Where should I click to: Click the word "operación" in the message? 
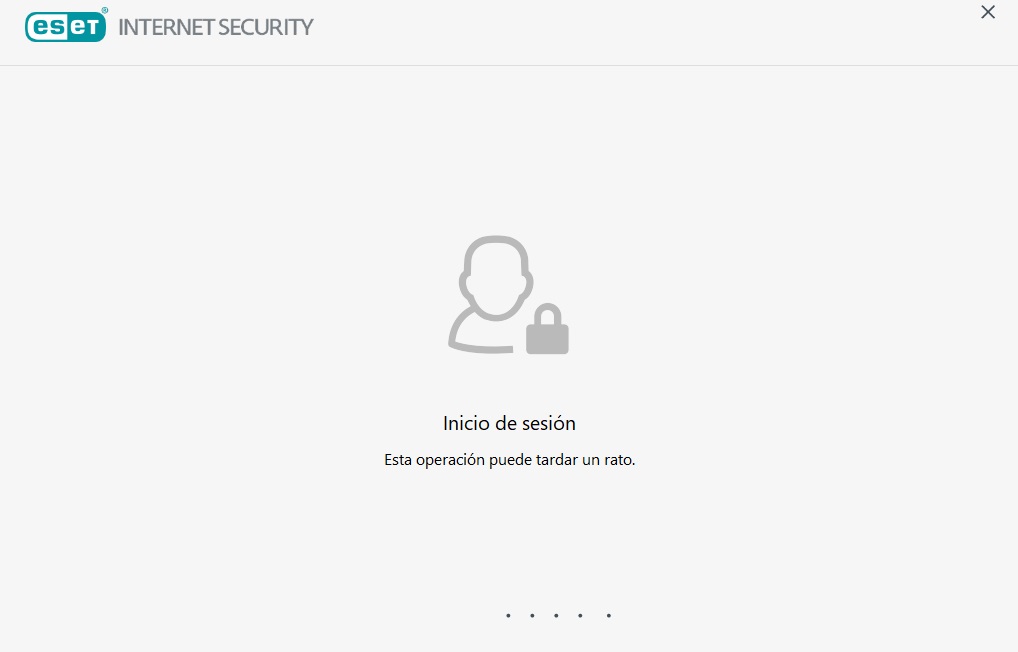tap(450, 460)
